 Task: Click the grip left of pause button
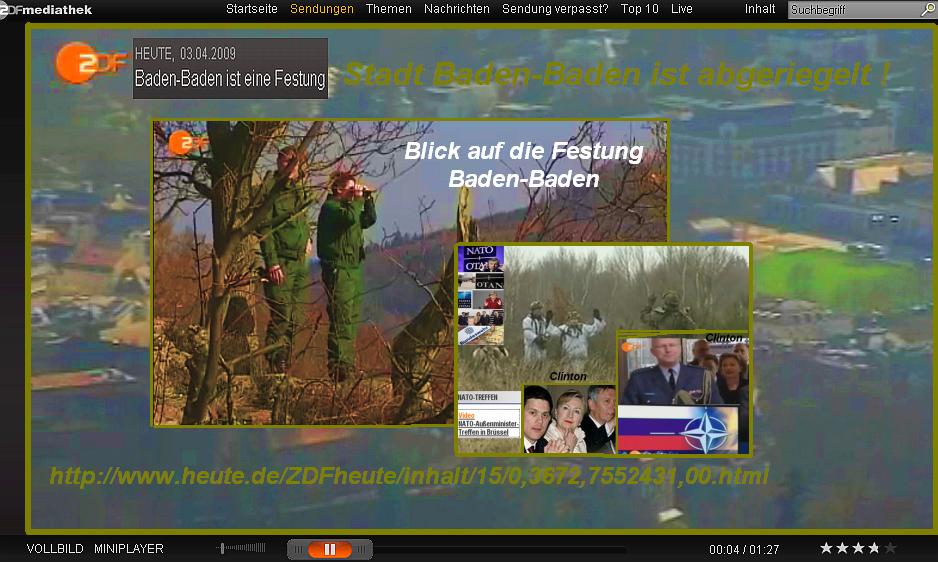(x=298, y=549)
